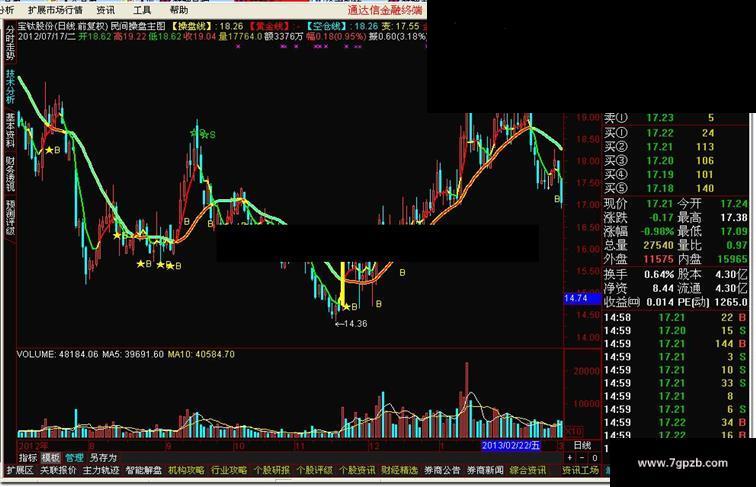Image resolution: width=756 pixels, height=487 pixels.
Task: Open the 智能解盘 bottom tab
Action: pos(144,470)
